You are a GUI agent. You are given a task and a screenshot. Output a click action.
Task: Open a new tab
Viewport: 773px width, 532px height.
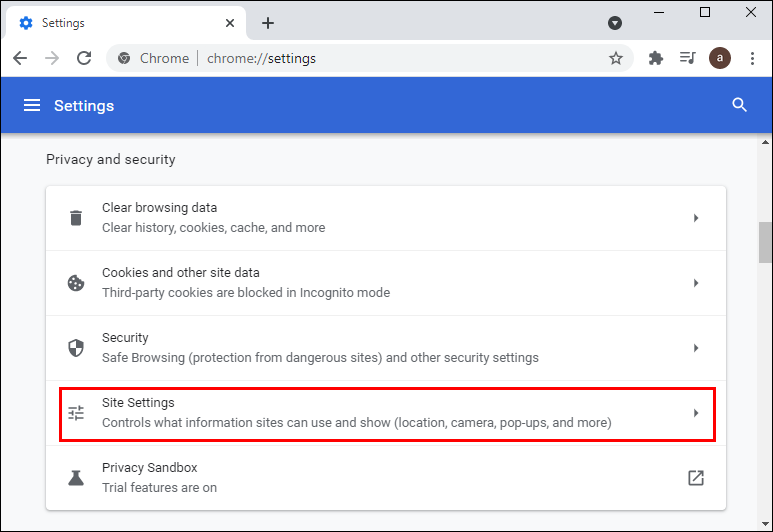(x=268, y=23)
